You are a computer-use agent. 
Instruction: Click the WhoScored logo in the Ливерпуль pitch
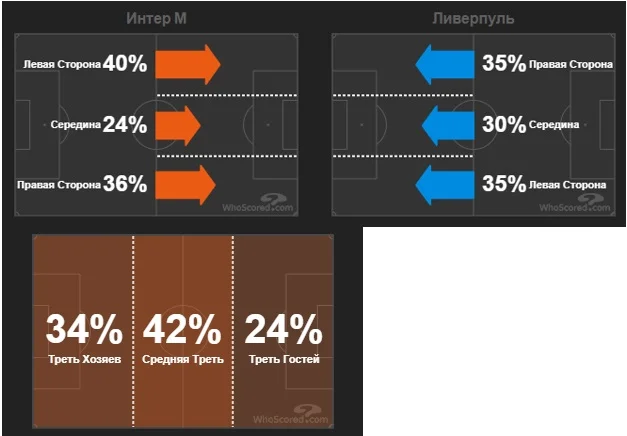572,204
